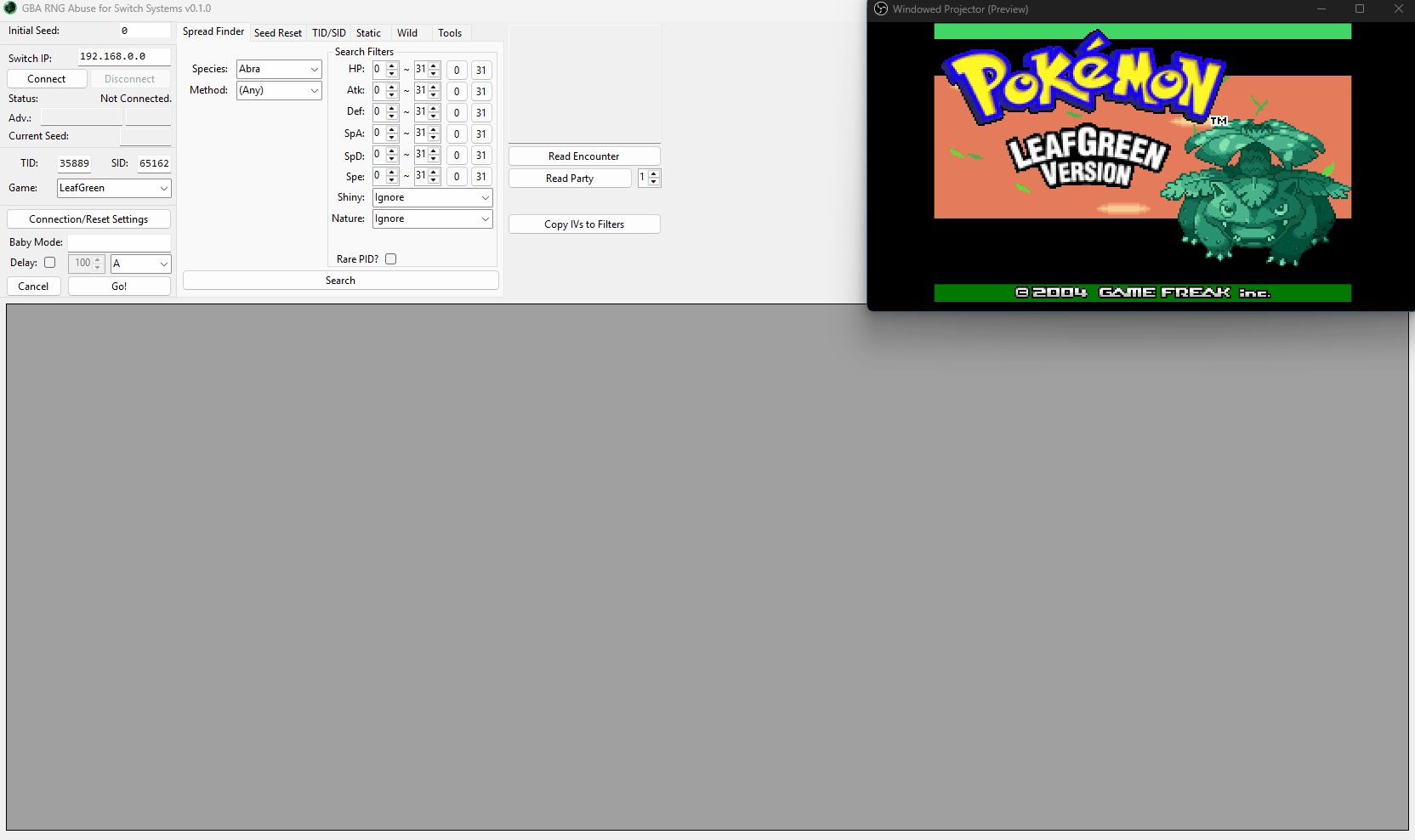Expand the Method dropdown set to (Any)
Image resolution: width=1415 pixels, height=840 pixels.
279,90
